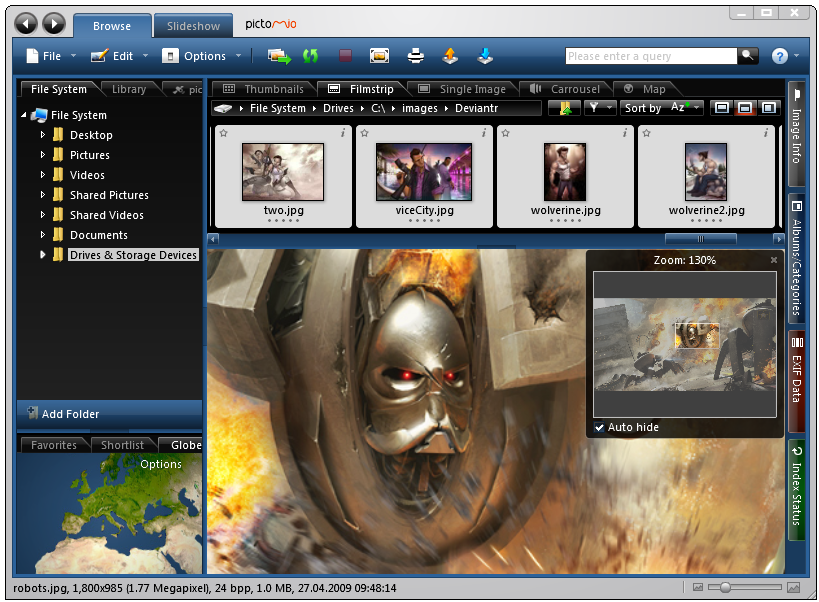Viewport: 819px width, 602px height.
Task: Click large image icon right of zoom slider
Action: [793, 587]
